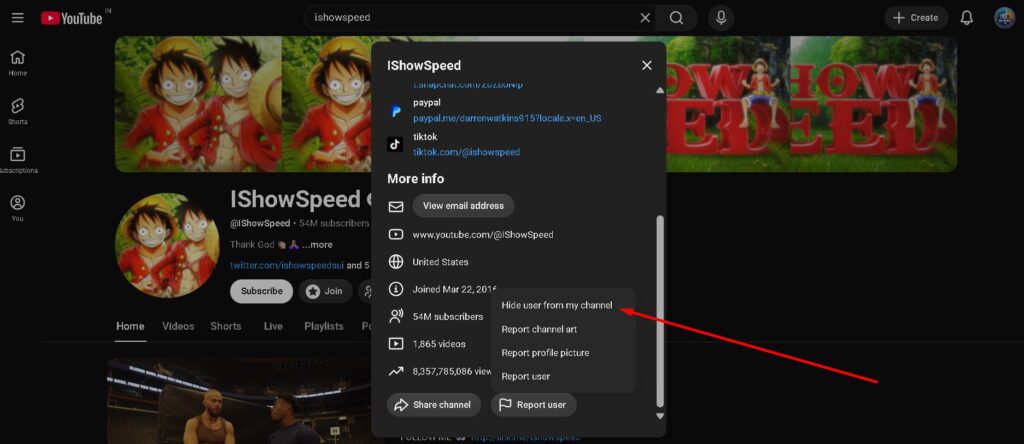
Task: Open You in the sidebar
Action: 18,209
